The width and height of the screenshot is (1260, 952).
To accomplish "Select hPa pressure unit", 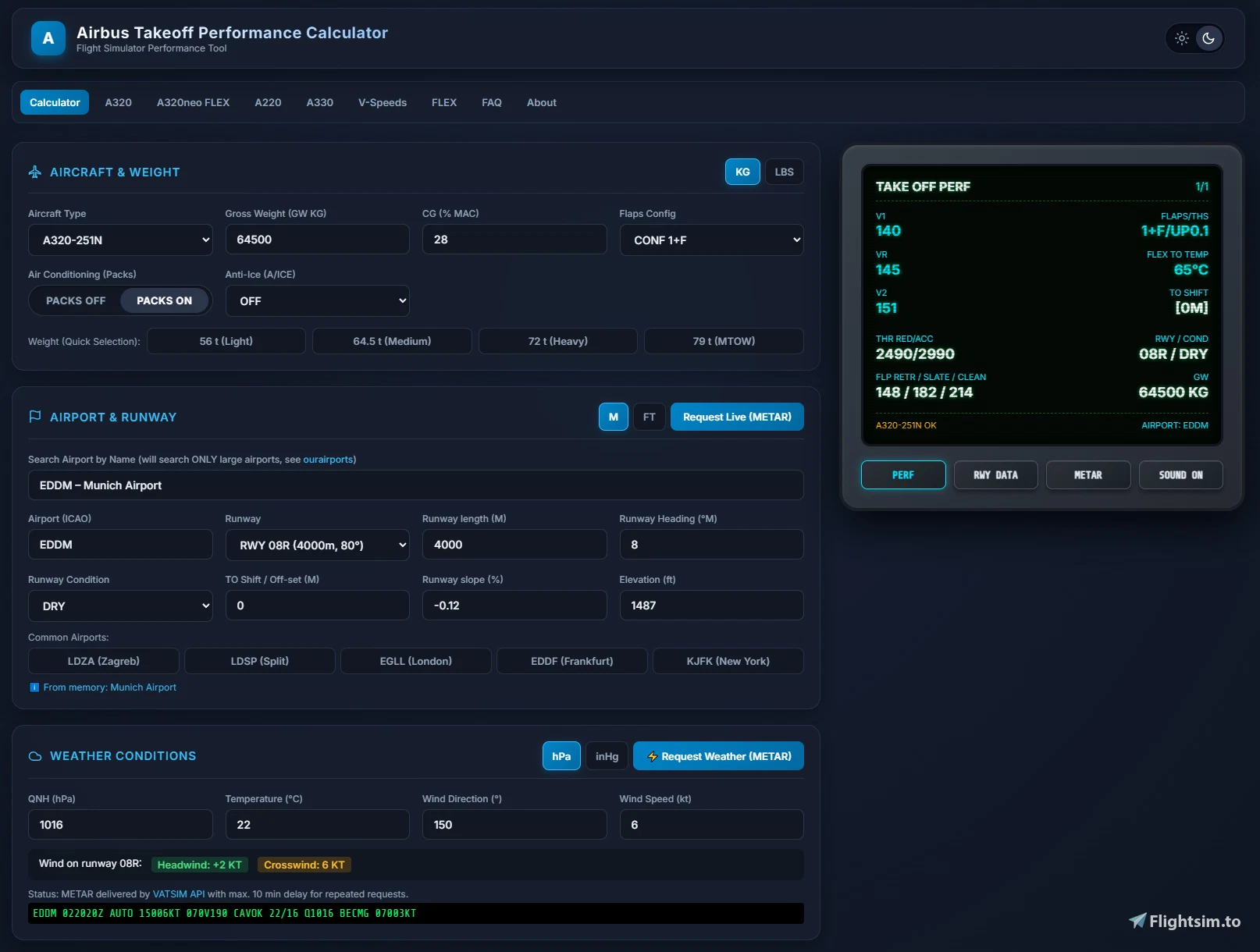I will (561, 756).
